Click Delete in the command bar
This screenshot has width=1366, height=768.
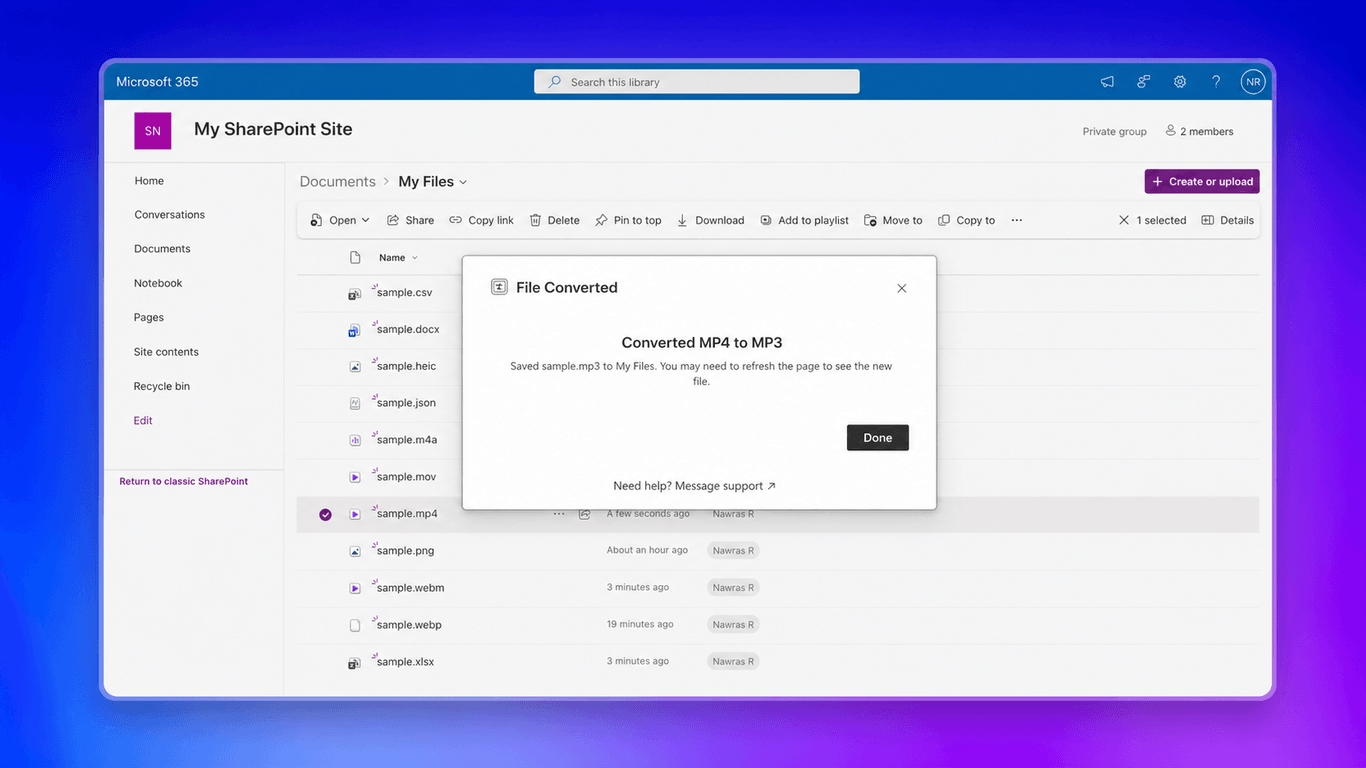click(554, 220)
